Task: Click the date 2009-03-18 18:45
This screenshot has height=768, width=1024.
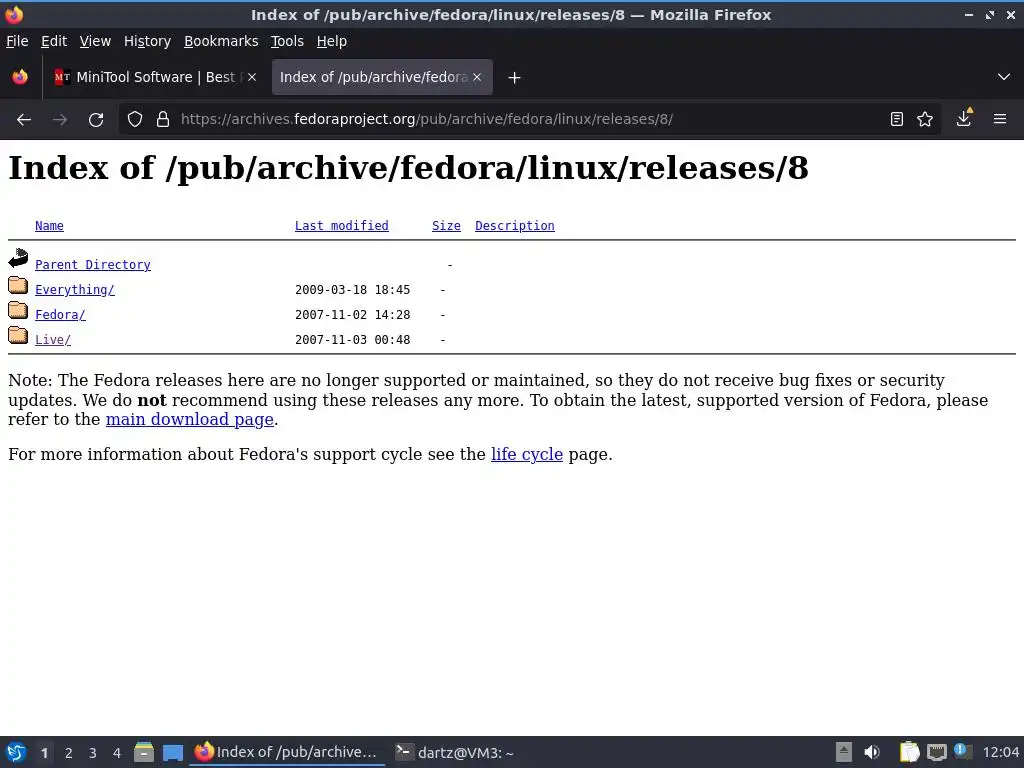Action: point(353,290)
